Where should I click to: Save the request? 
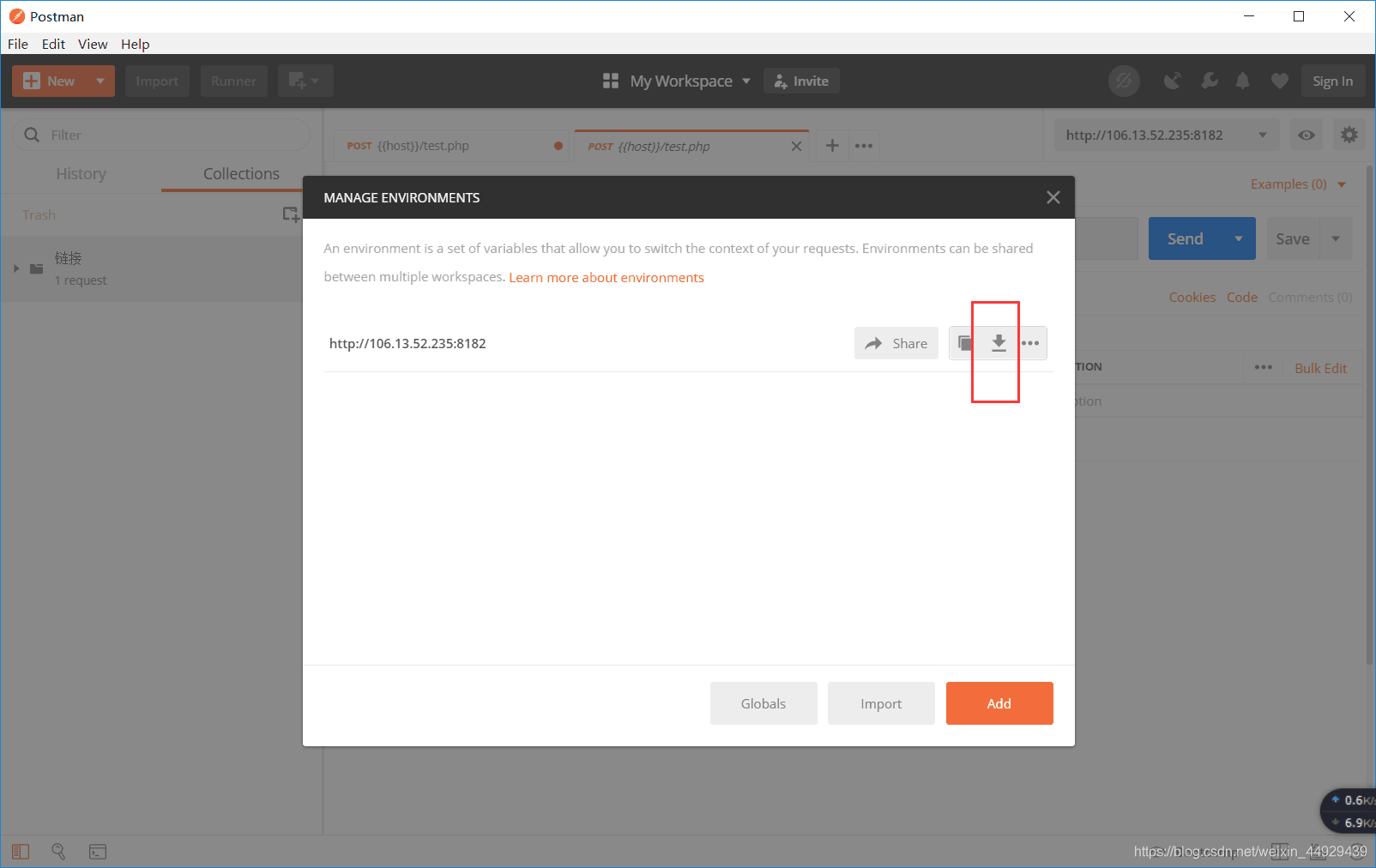pyautogui.click(x=1292, y=238)
